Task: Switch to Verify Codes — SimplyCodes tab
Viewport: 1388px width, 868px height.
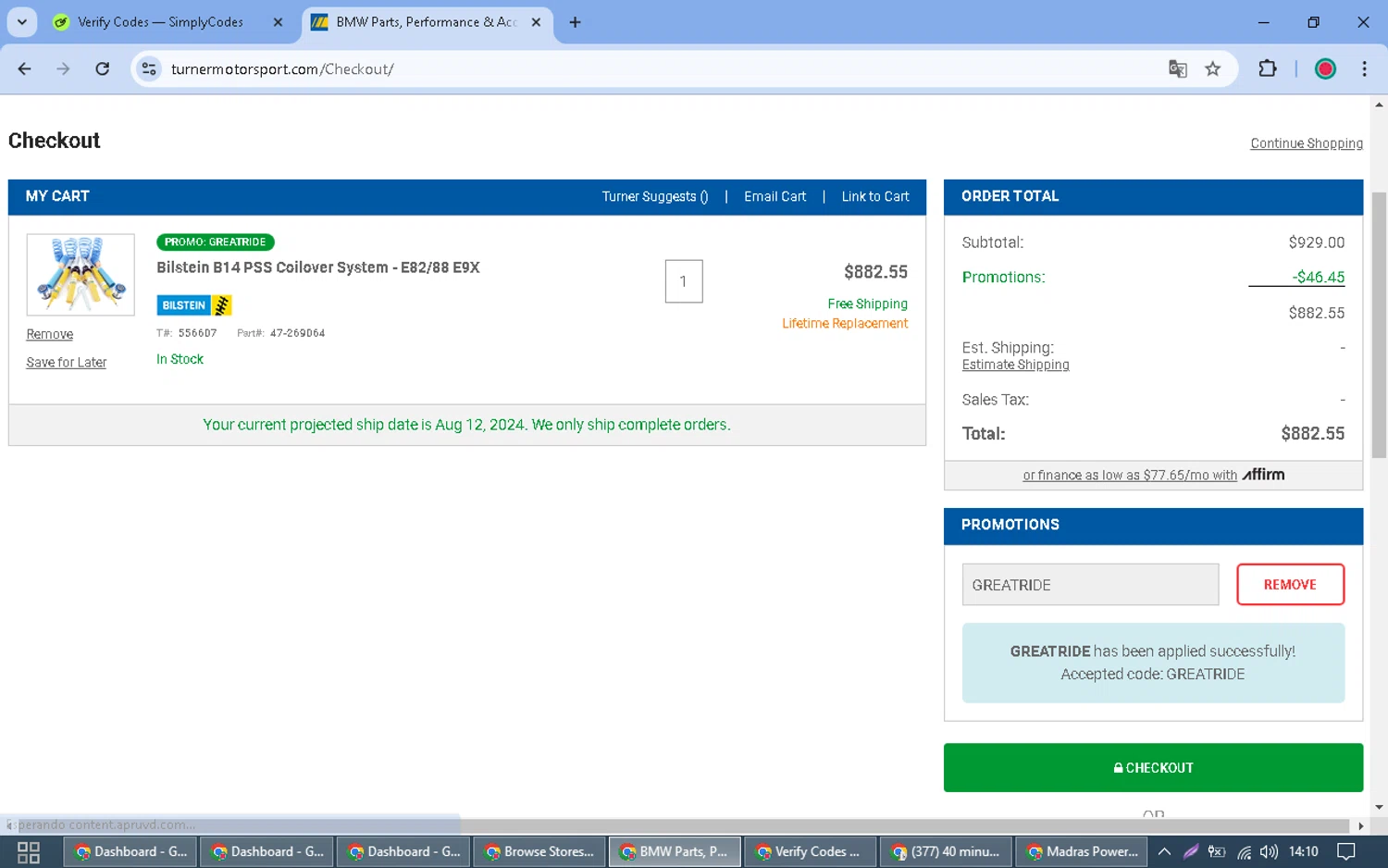Action: (x=160, y=22)
